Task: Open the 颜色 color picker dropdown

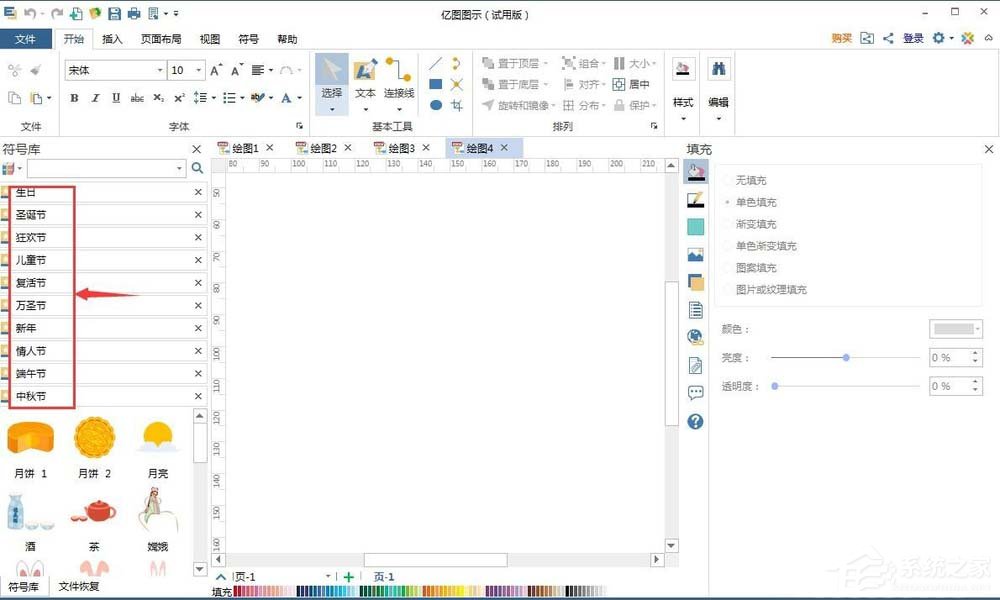Action: click(978, 328)
